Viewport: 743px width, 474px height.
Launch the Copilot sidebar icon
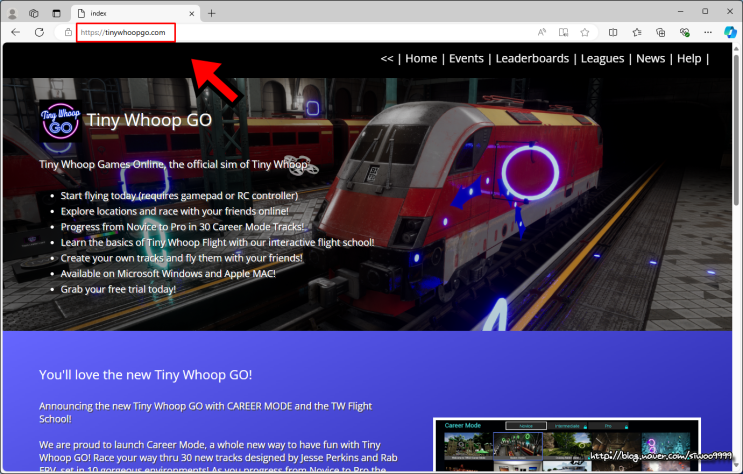[x=730, y=32]
